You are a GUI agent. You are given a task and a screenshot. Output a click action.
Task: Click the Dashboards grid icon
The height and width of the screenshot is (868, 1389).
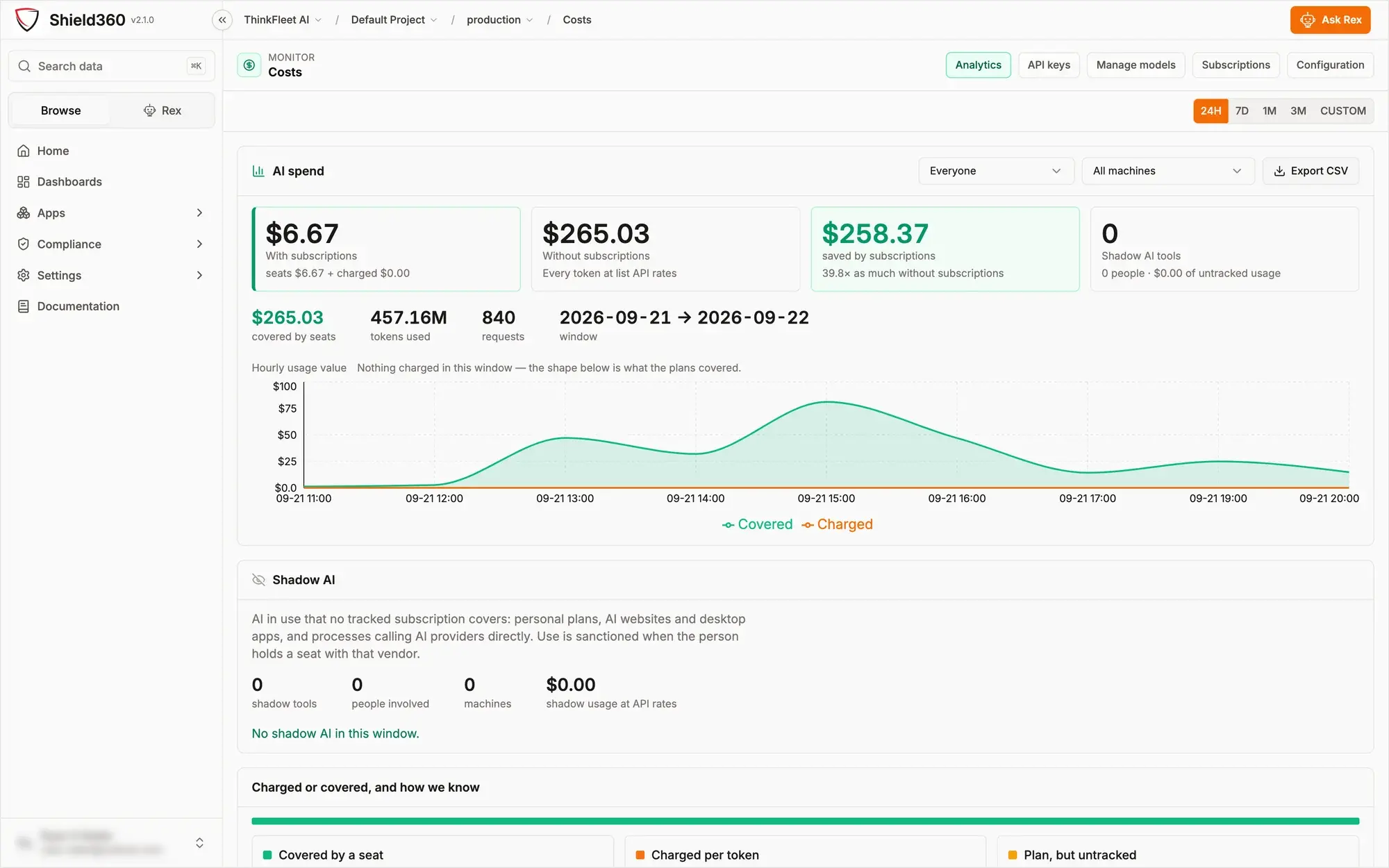pyautogui.click(x=24, y=182)
